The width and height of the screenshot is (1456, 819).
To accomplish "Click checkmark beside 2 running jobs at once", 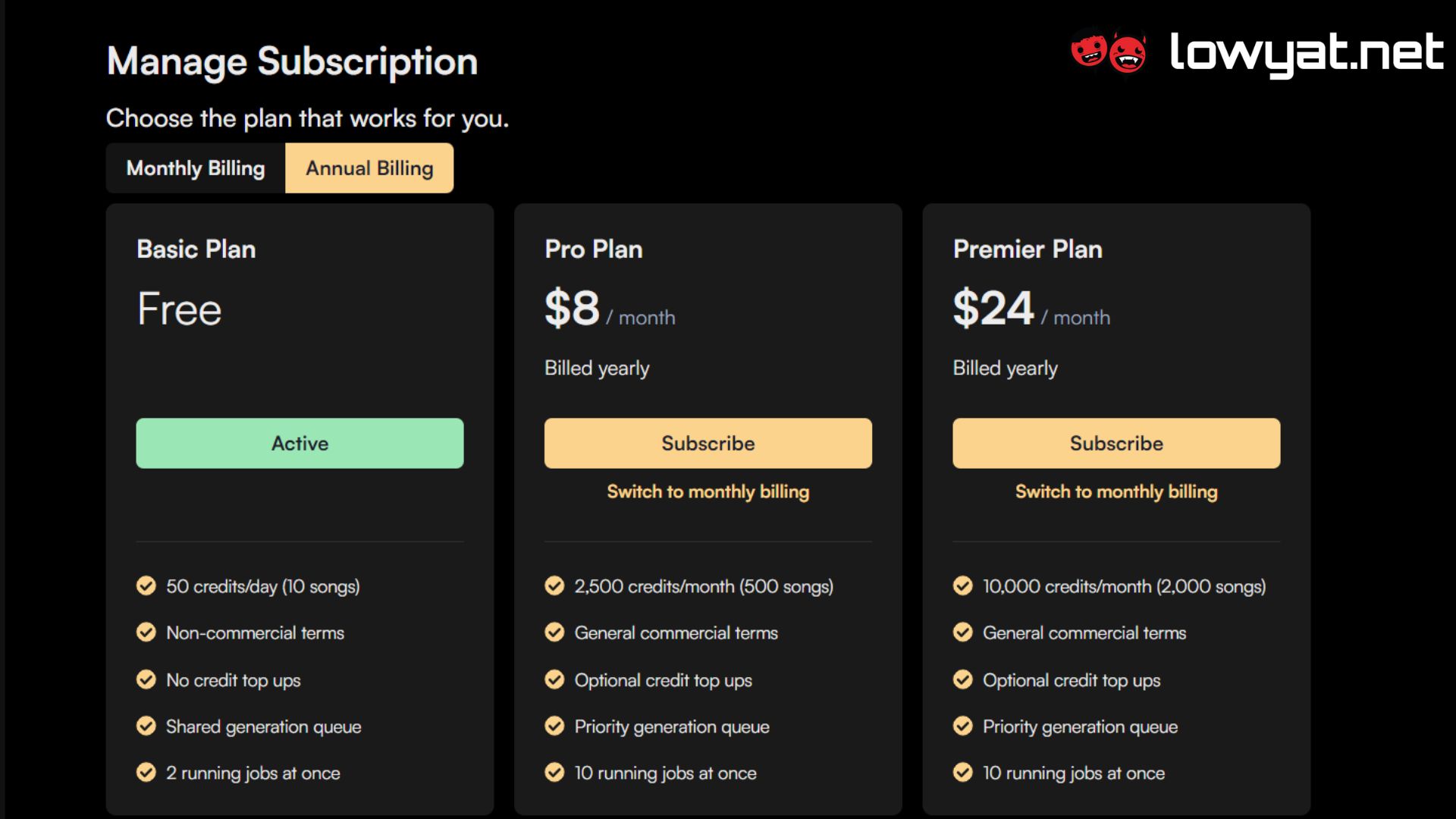I will pos(146,773).
